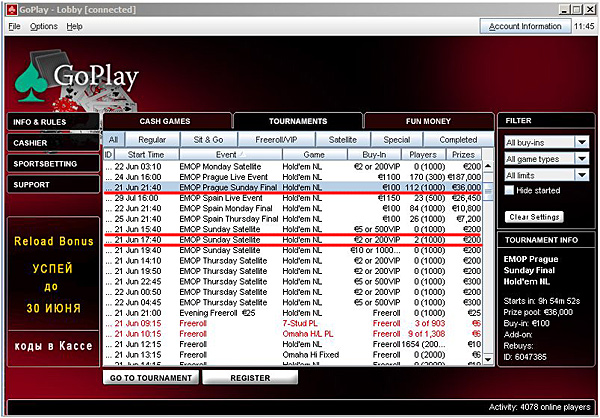This screenshot has height=418, width=600.
Task: Click the Account Information button
Action: click(x=525, y=26)
